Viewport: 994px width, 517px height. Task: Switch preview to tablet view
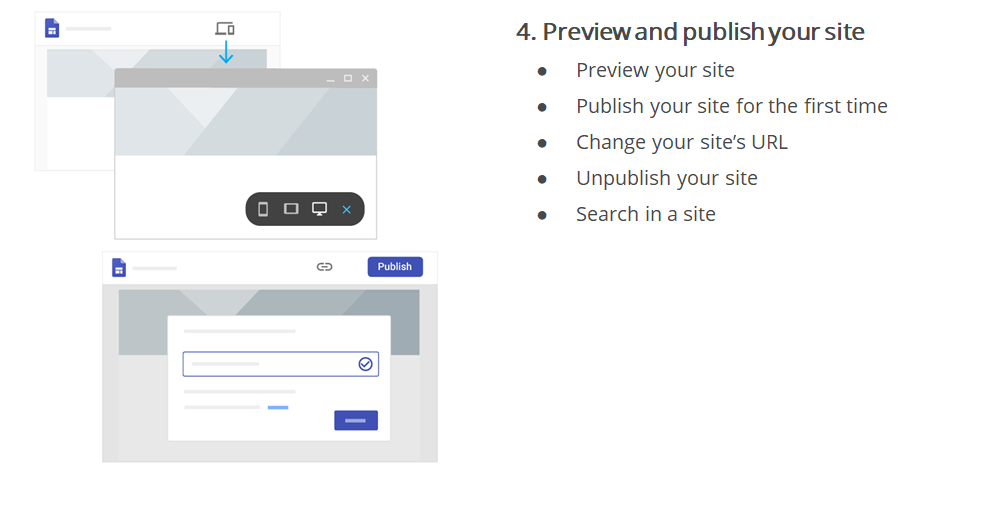[x=291, y=209]
